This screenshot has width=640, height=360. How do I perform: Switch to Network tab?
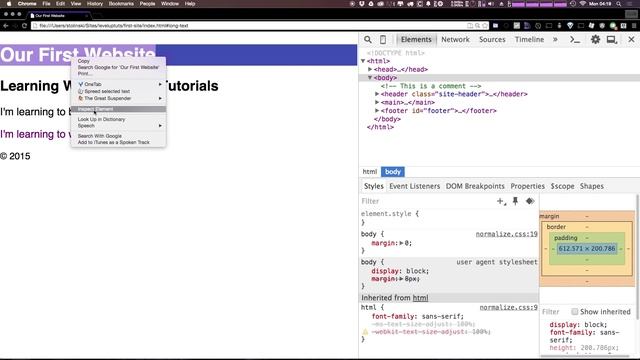click(x=455, y=40)
